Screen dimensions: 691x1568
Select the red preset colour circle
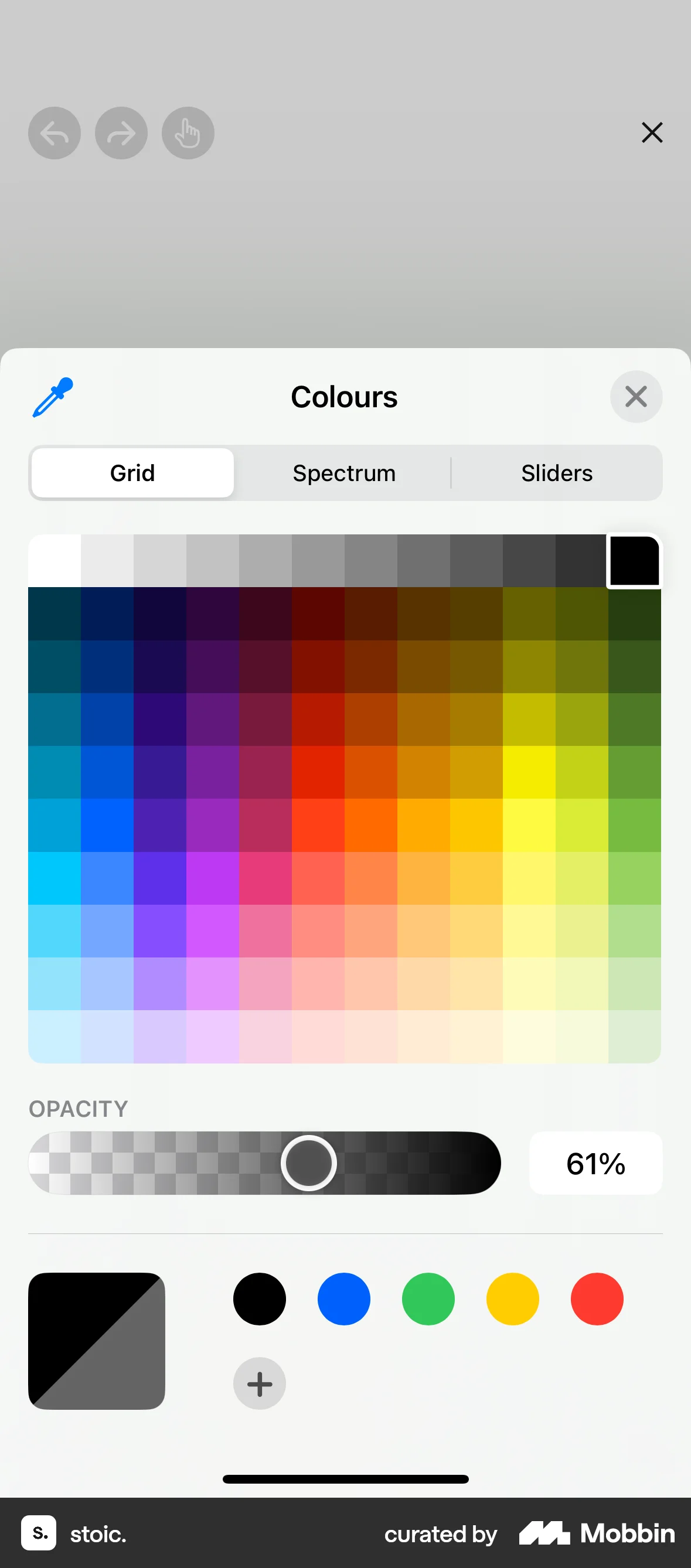596,1298
